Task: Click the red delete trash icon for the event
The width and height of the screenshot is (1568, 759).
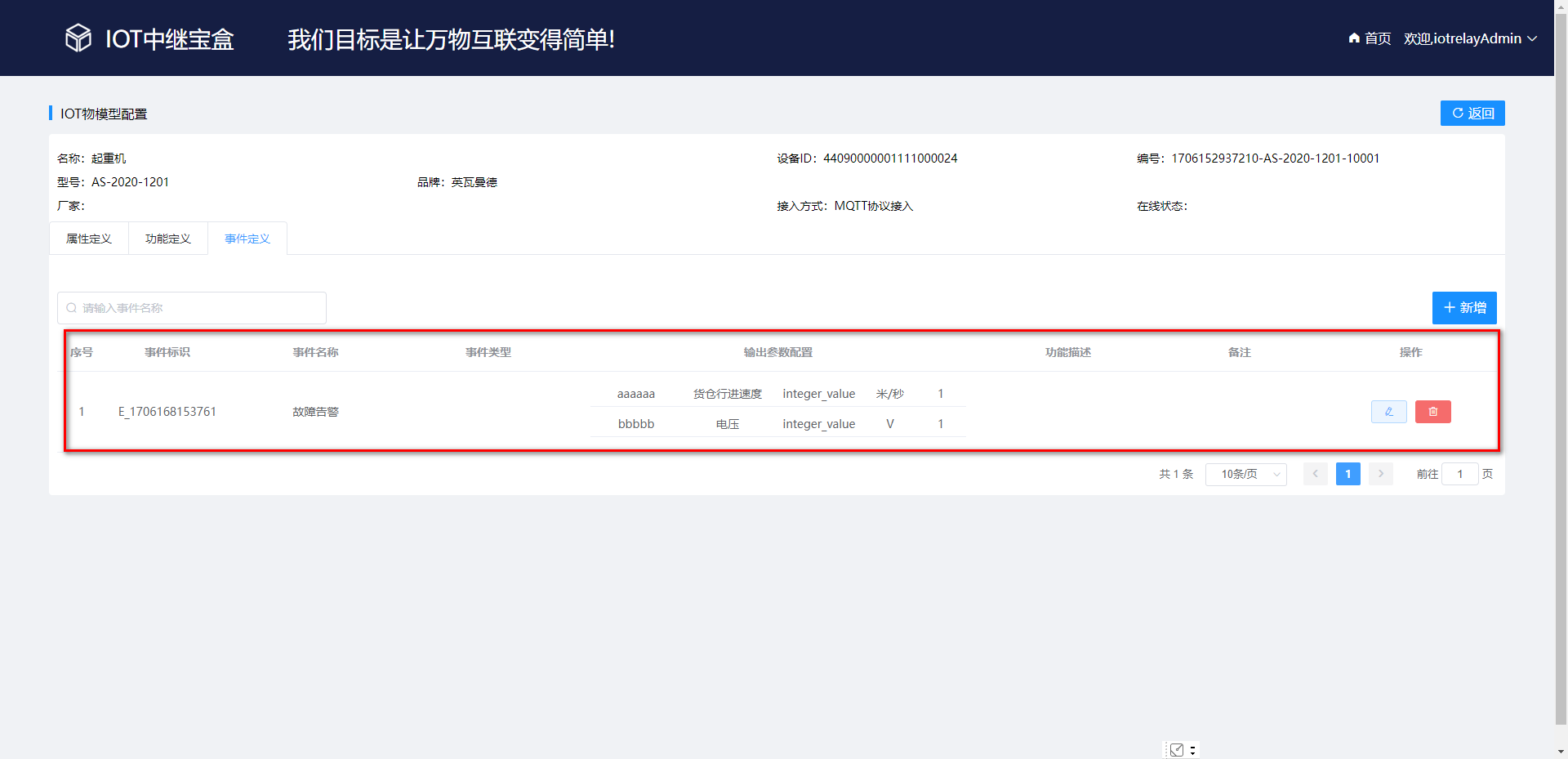Action: [1432, 412]
